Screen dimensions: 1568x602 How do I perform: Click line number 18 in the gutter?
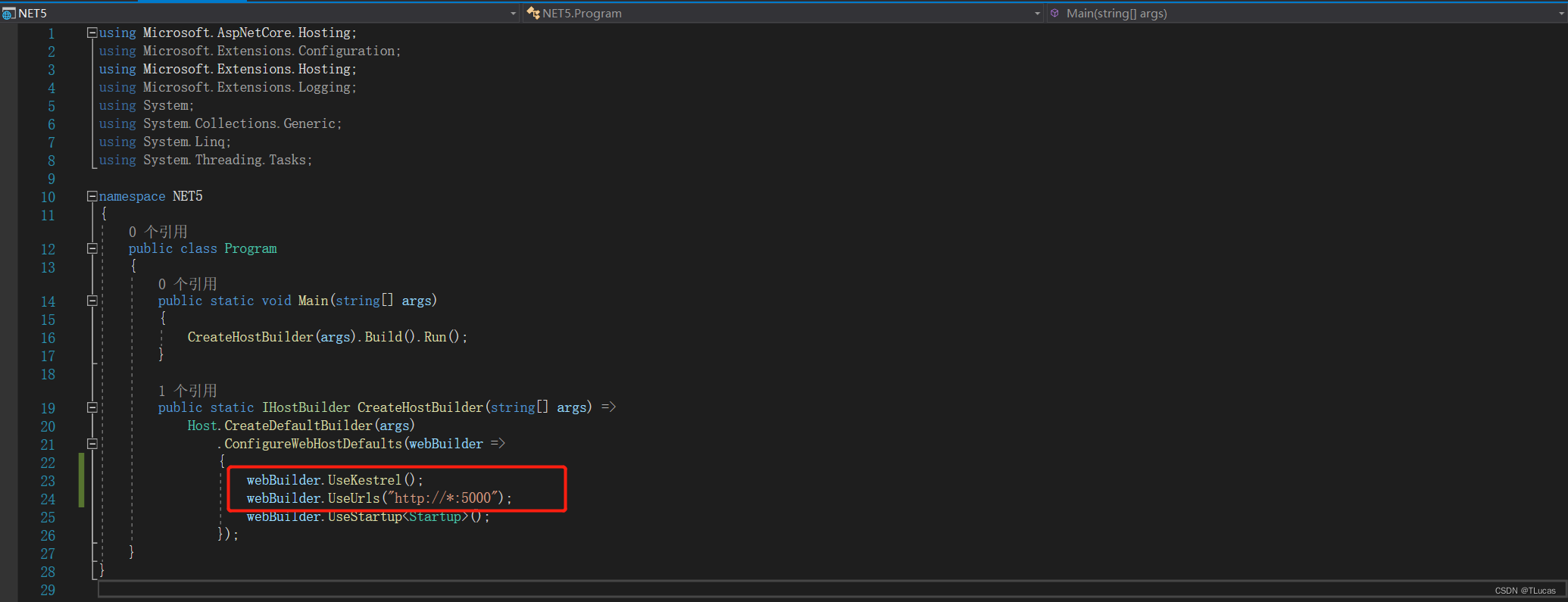pos(48,374)
